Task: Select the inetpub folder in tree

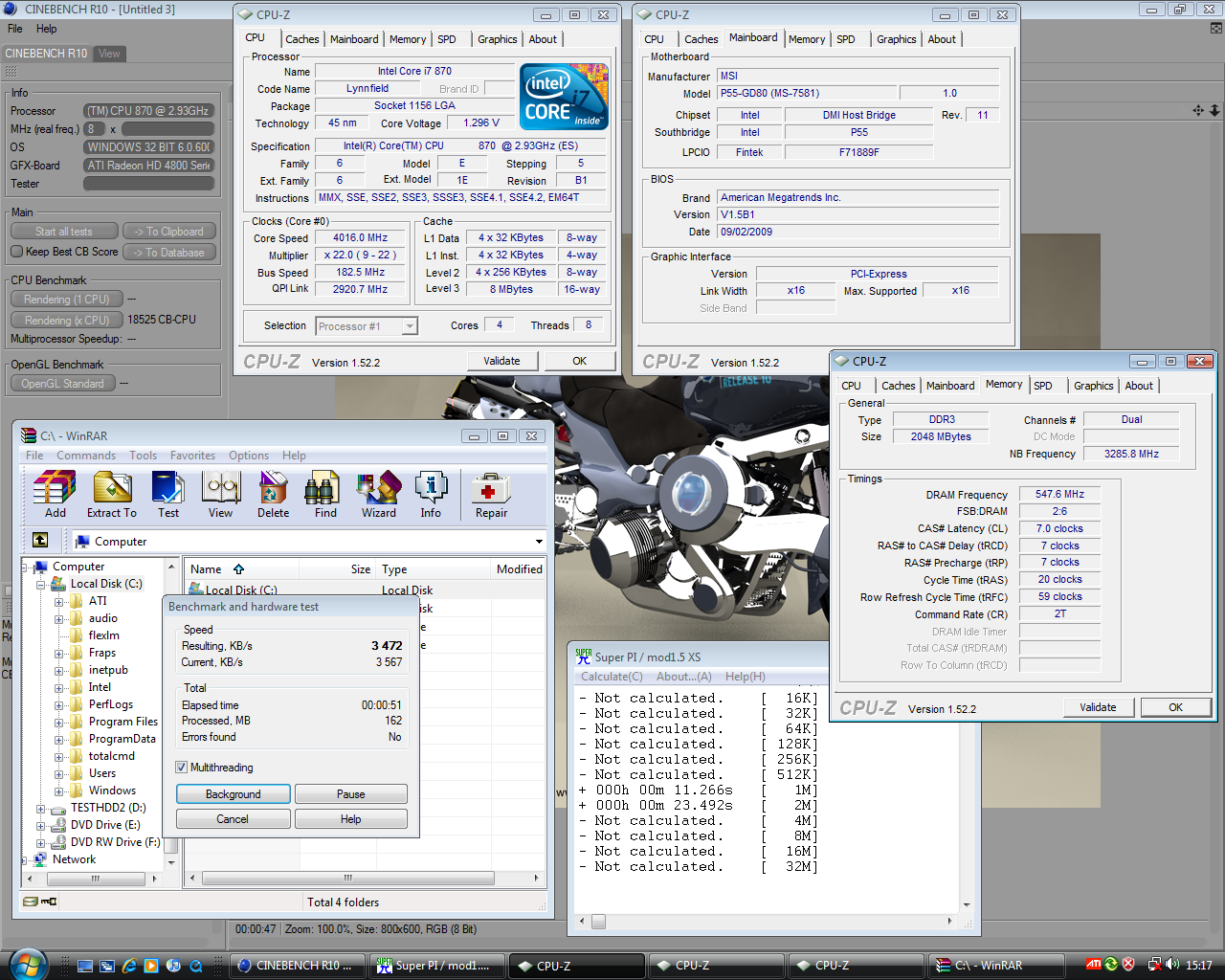Action: click(108, 670)
